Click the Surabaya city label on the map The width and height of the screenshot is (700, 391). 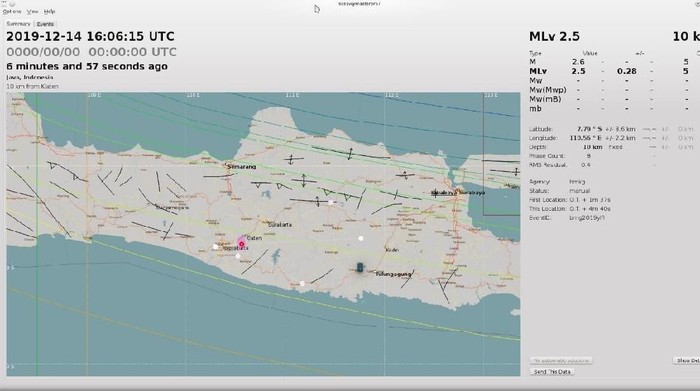pos(472,193)
